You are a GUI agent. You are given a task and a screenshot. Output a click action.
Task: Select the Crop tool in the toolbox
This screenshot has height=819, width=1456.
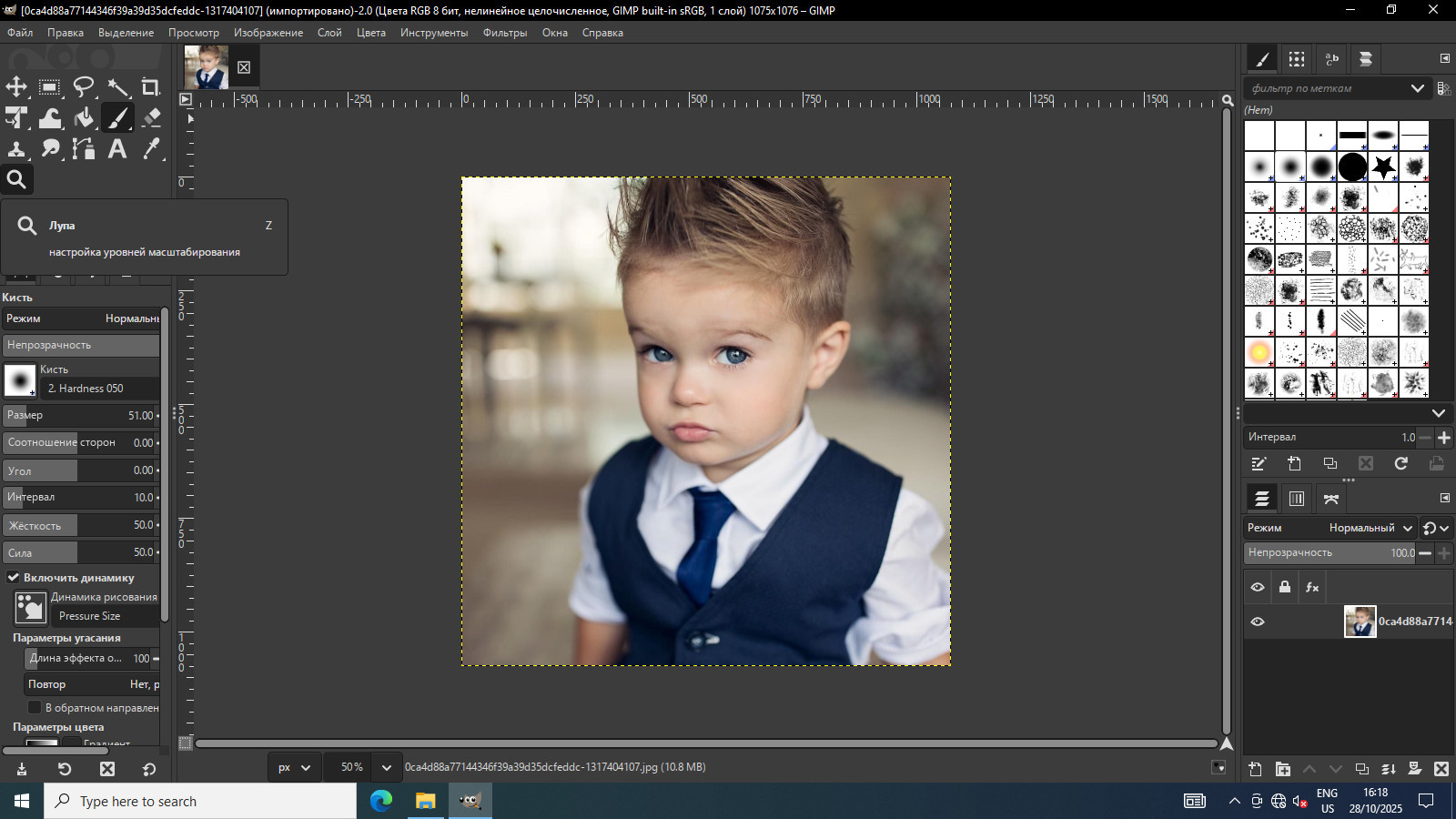(x=151, y=87)
